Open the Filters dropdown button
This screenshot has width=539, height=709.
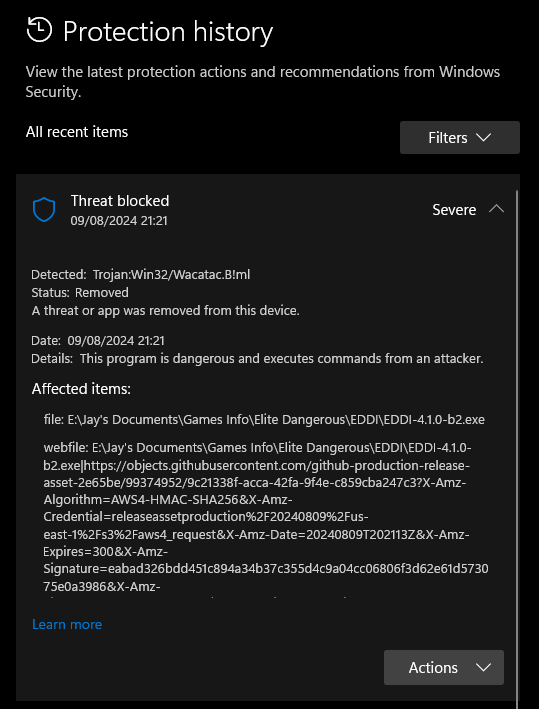click(x=460, y=137)
